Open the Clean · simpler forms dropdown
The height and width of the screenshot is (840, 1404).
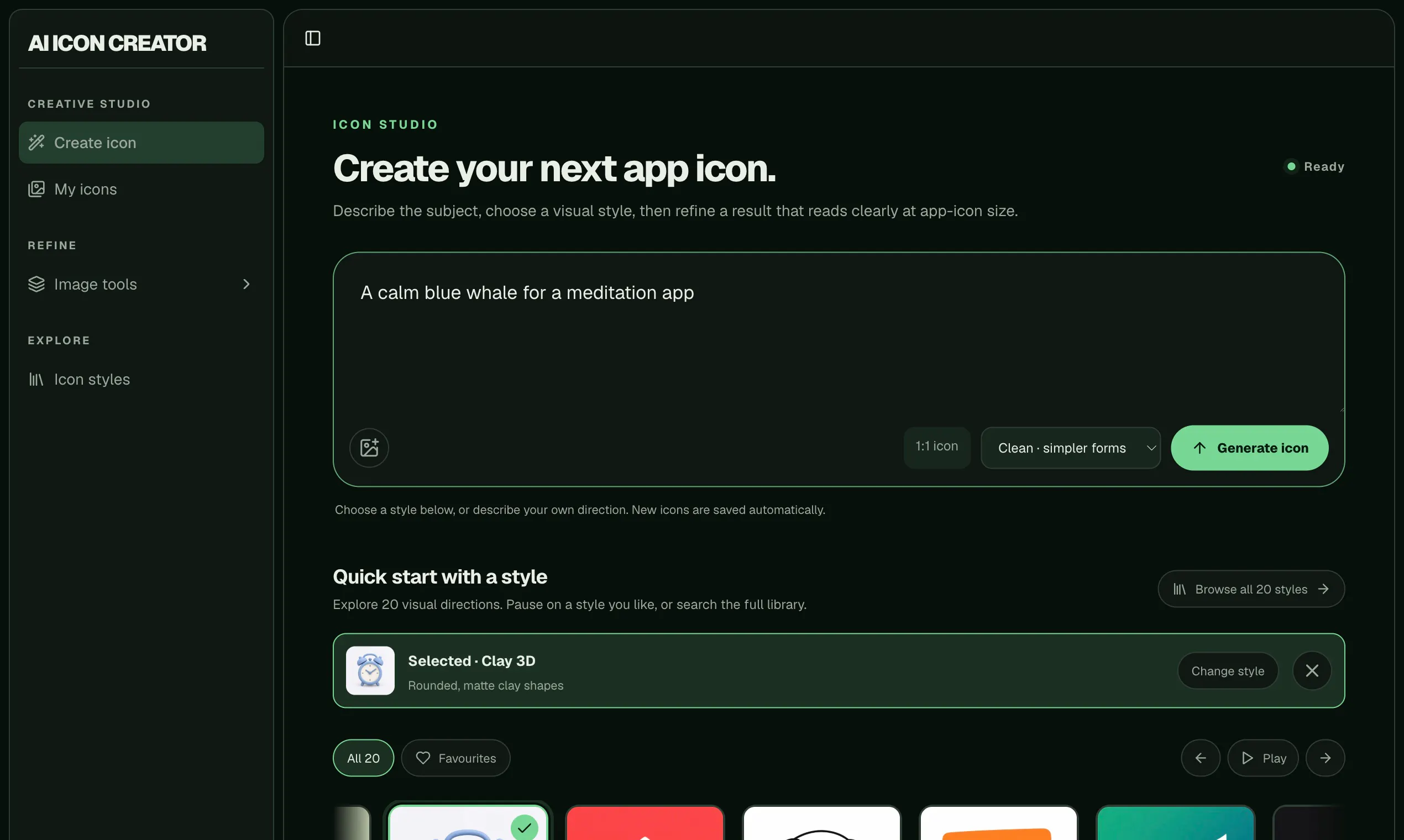tap(1071, 448)
